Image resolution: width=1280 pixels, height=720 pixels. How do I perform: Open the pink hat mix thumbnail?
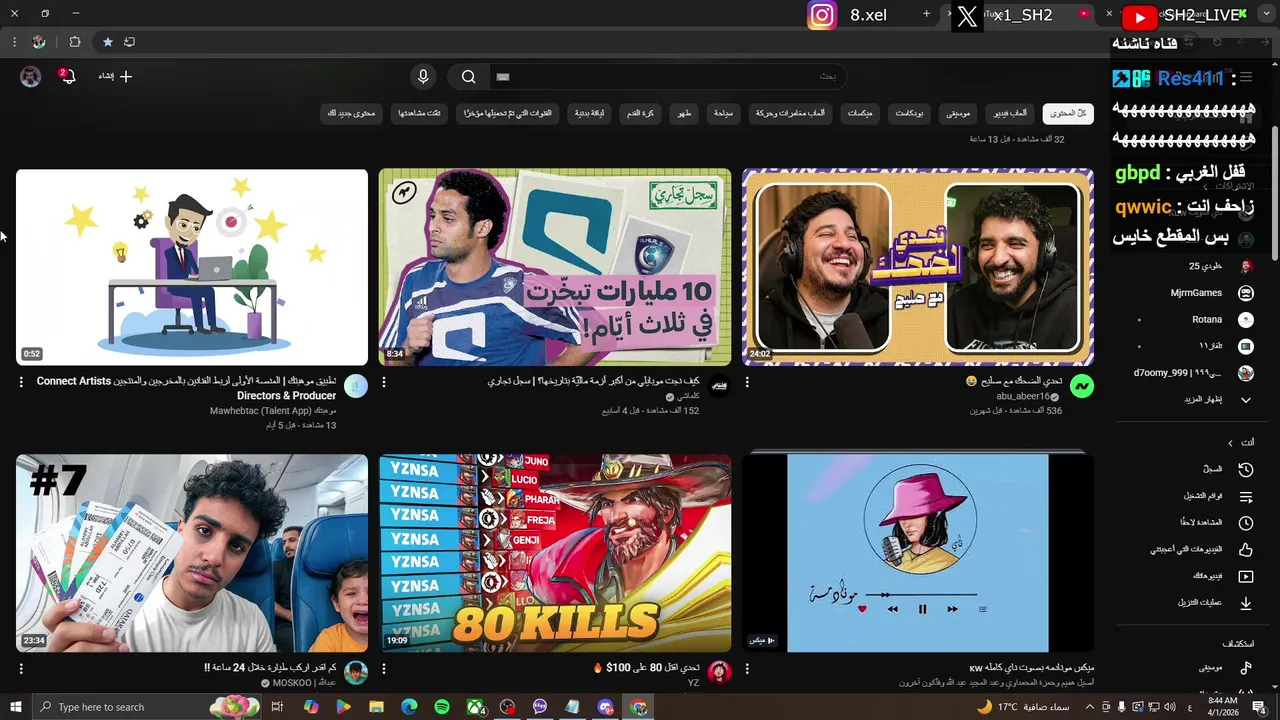tap(918, 553)
